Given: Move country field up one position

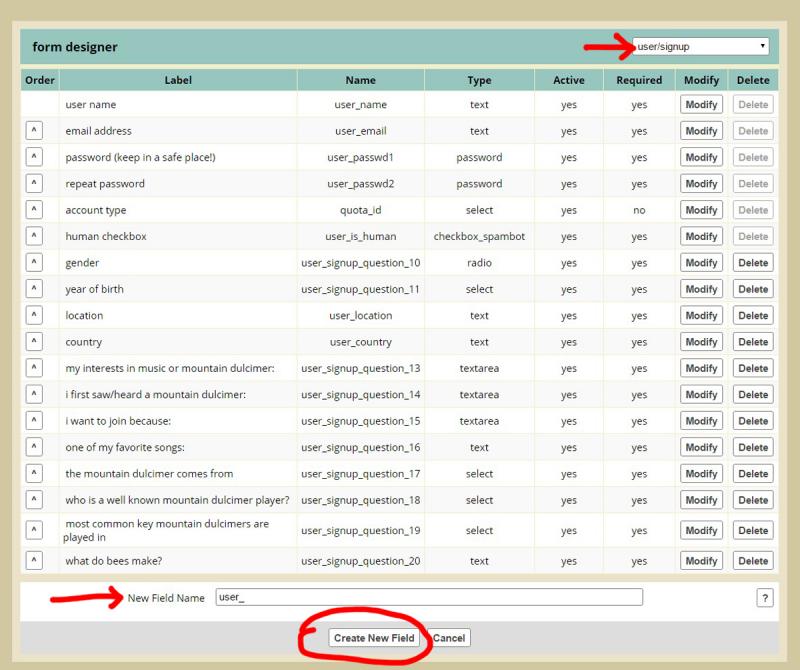Looking at the screenshot, I should 34,342.
